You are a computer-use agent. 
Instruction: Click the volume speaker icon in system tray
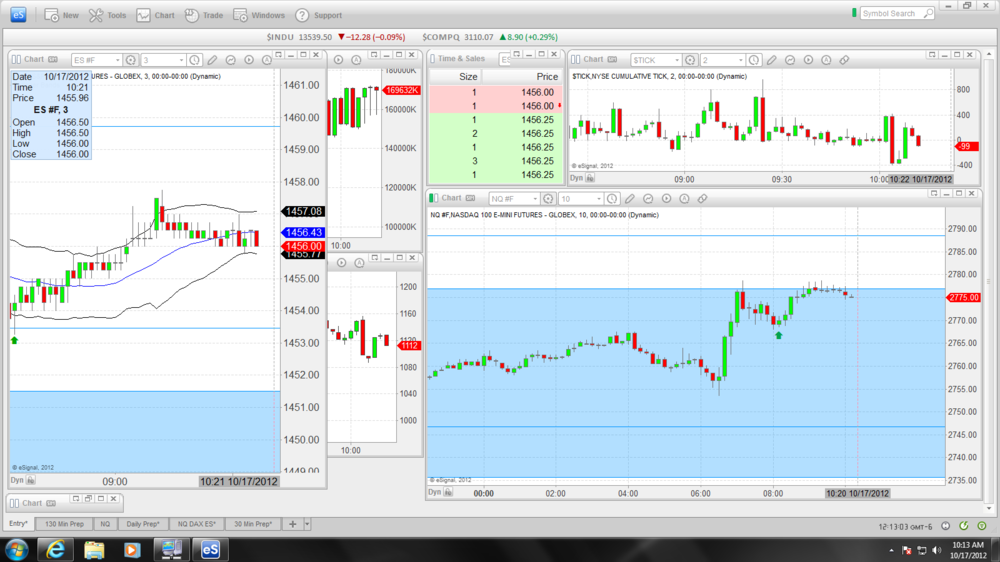click(936, 550)
